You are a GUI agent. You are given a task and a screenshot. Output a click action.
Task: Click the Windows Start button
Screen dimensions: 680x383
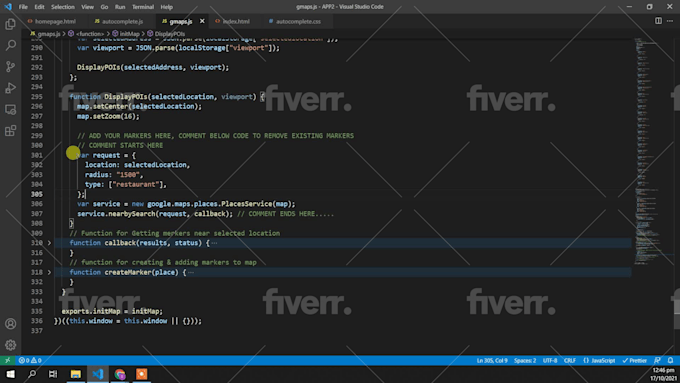pyautogui.click(x=10, y=374)
